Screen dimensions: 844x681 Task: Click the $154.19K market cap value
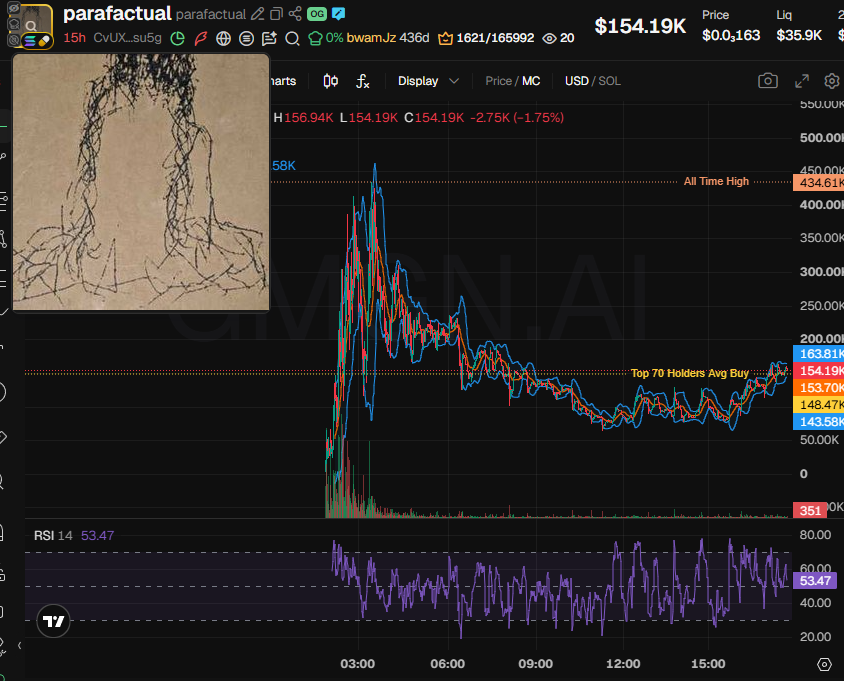(640, 26)
